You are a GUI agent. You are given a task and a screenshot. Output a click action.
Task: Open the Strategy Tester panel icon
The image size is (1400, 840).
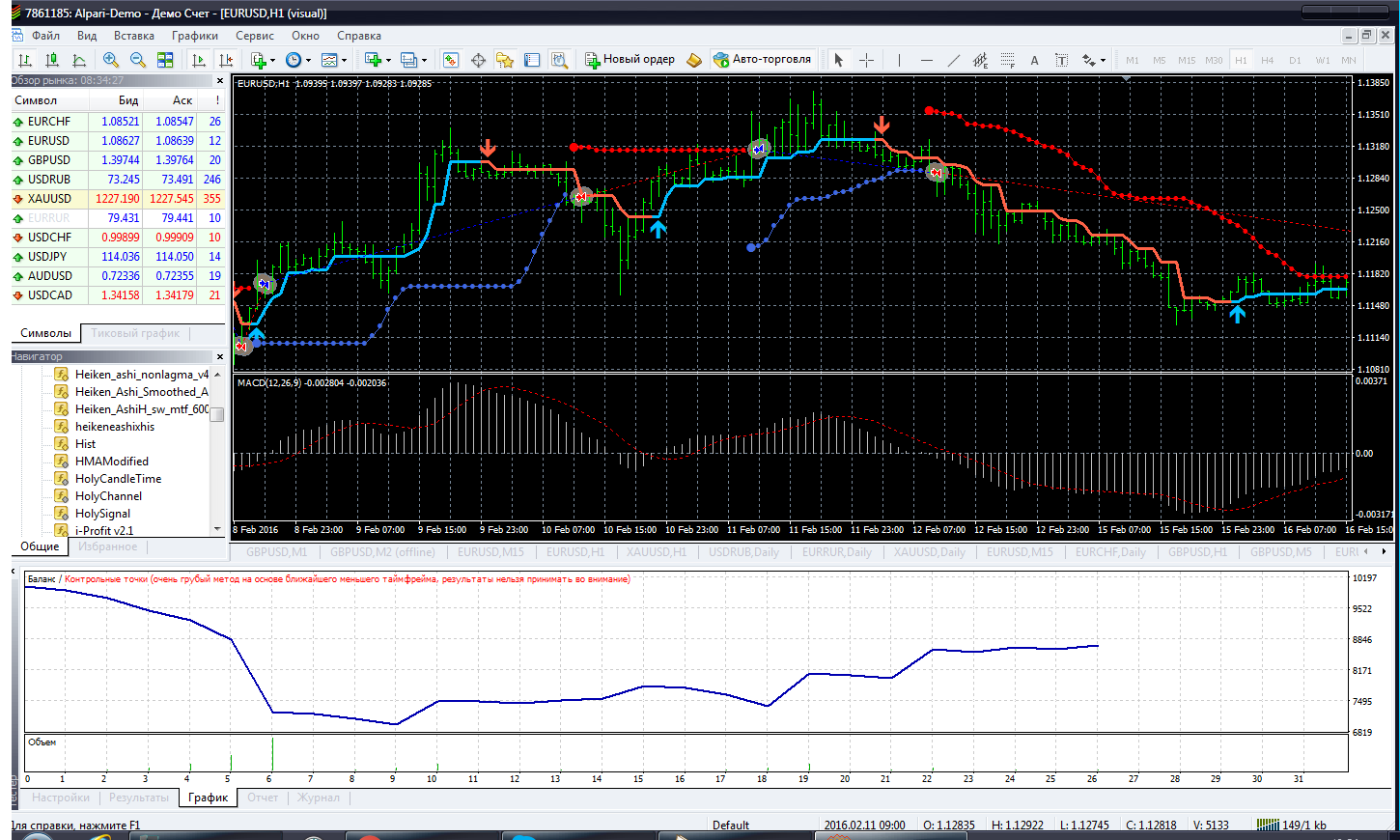559,60
